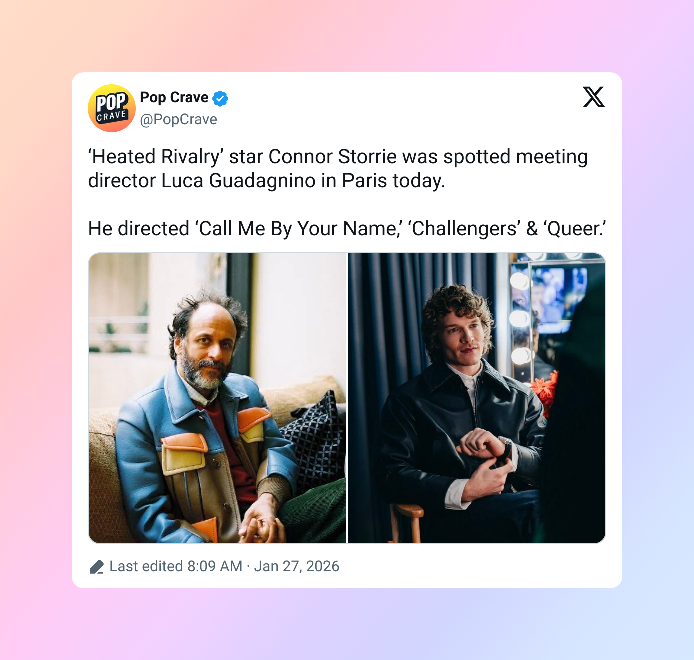Click the Pop Crave profile avatar
694x660 pixels.
[112, 108]
